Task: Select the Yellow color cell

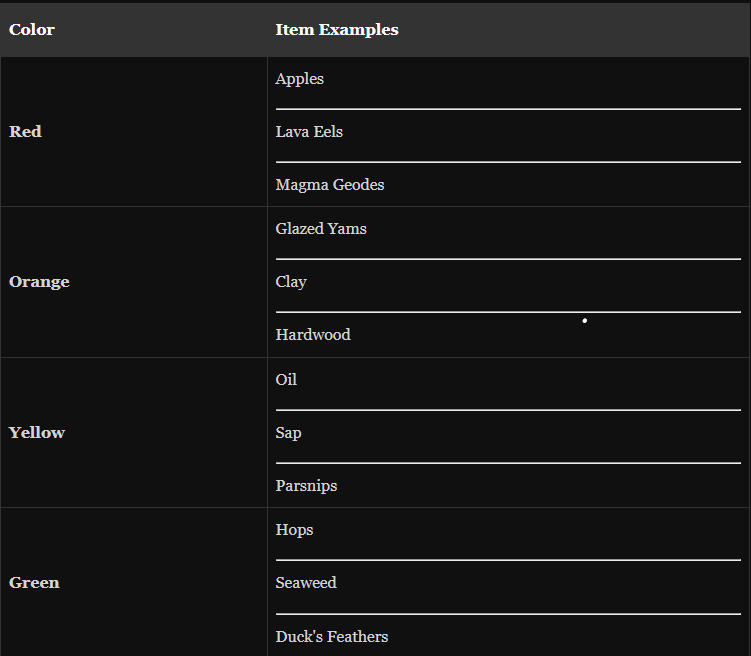Action: pos(37,433)
